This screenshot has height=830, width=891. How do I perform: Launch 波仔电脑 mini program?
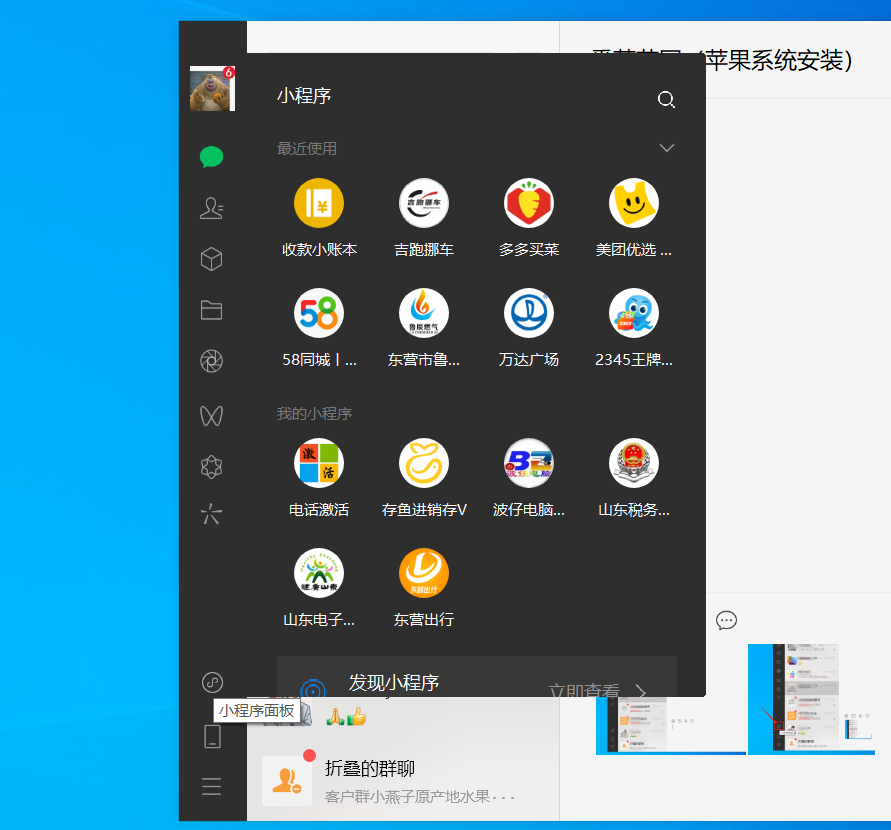529,478
